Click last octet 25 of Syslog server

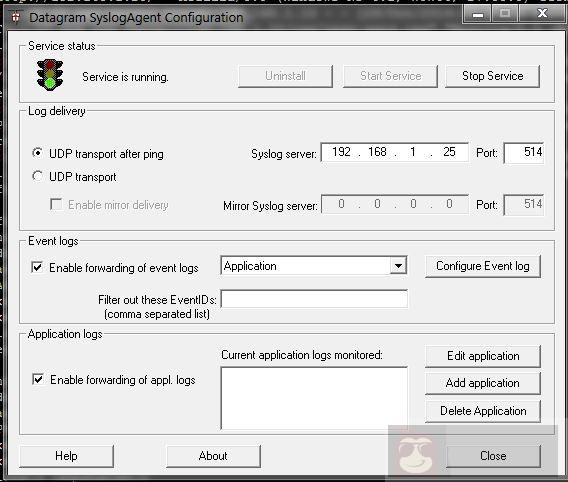pos(449,152)
